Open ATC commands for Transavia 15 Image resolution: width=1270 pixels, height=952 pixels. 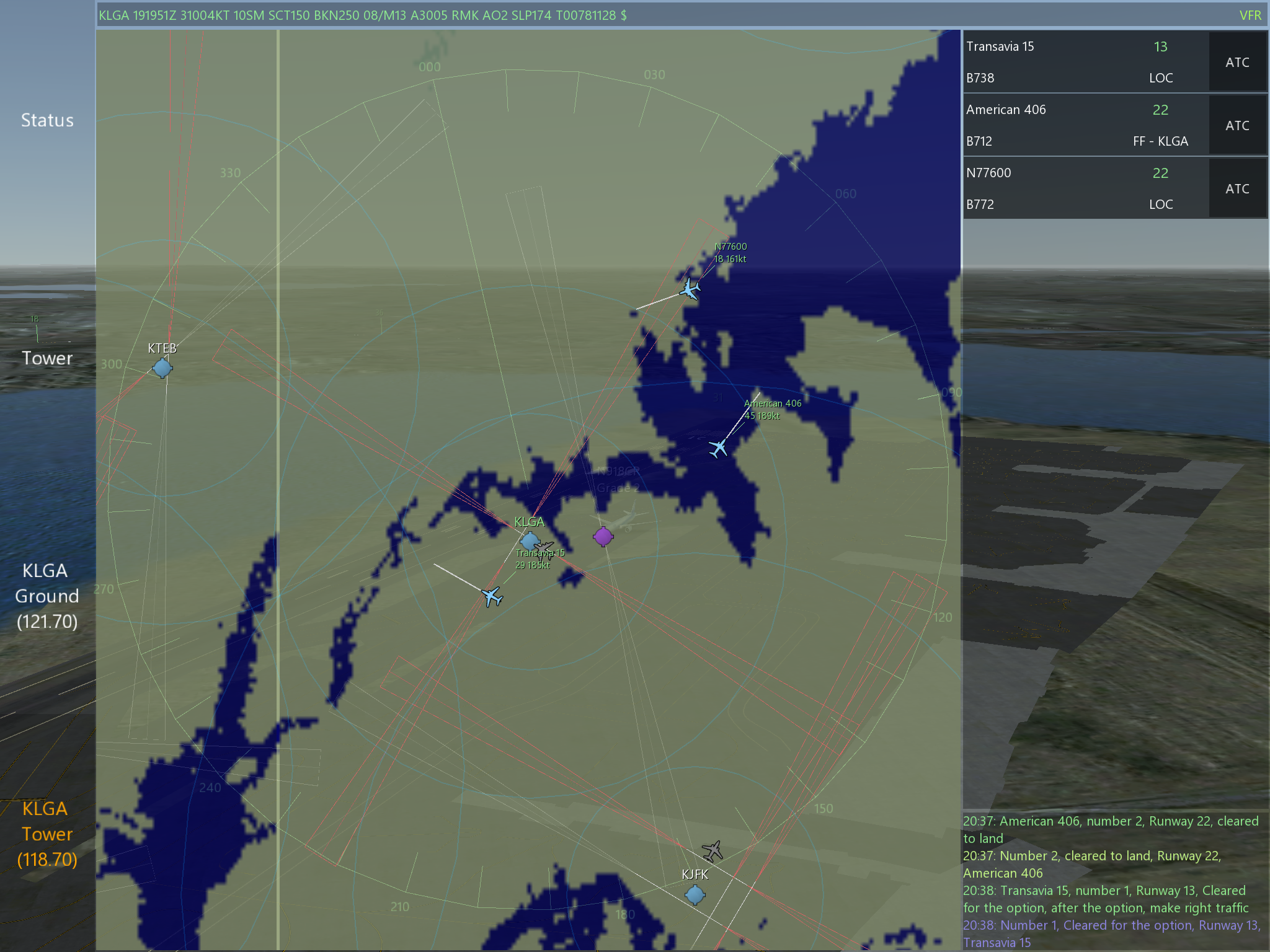tap(1237, 62)
